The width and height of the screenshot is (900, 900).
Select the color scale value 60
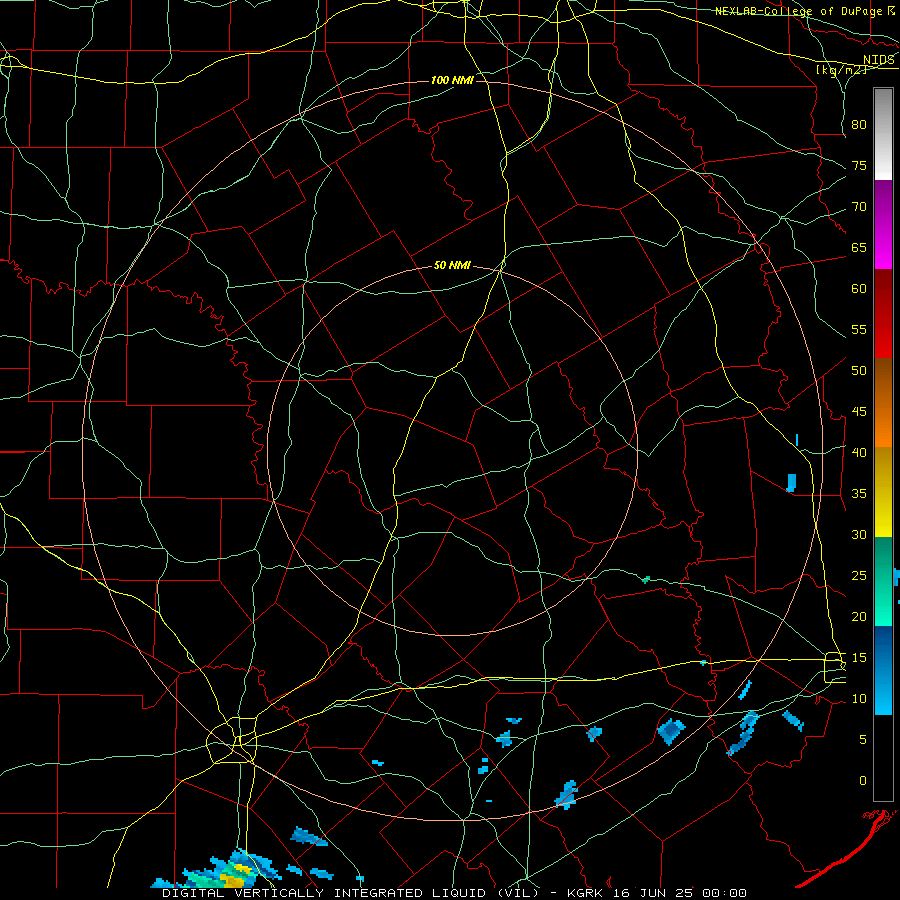tap(859, 289)
